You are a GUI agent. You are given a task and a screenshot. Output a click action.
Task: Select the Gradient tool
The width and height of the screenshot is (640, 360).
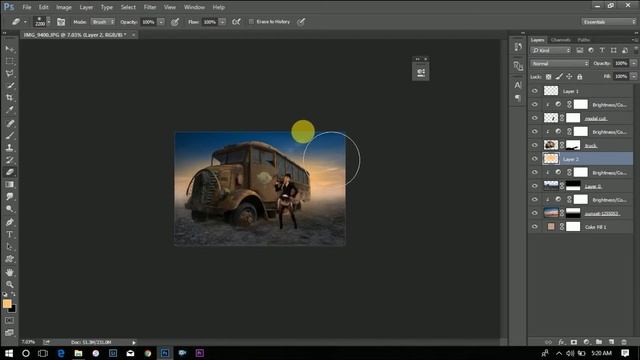pyautogui.click(x=9, y=184)
